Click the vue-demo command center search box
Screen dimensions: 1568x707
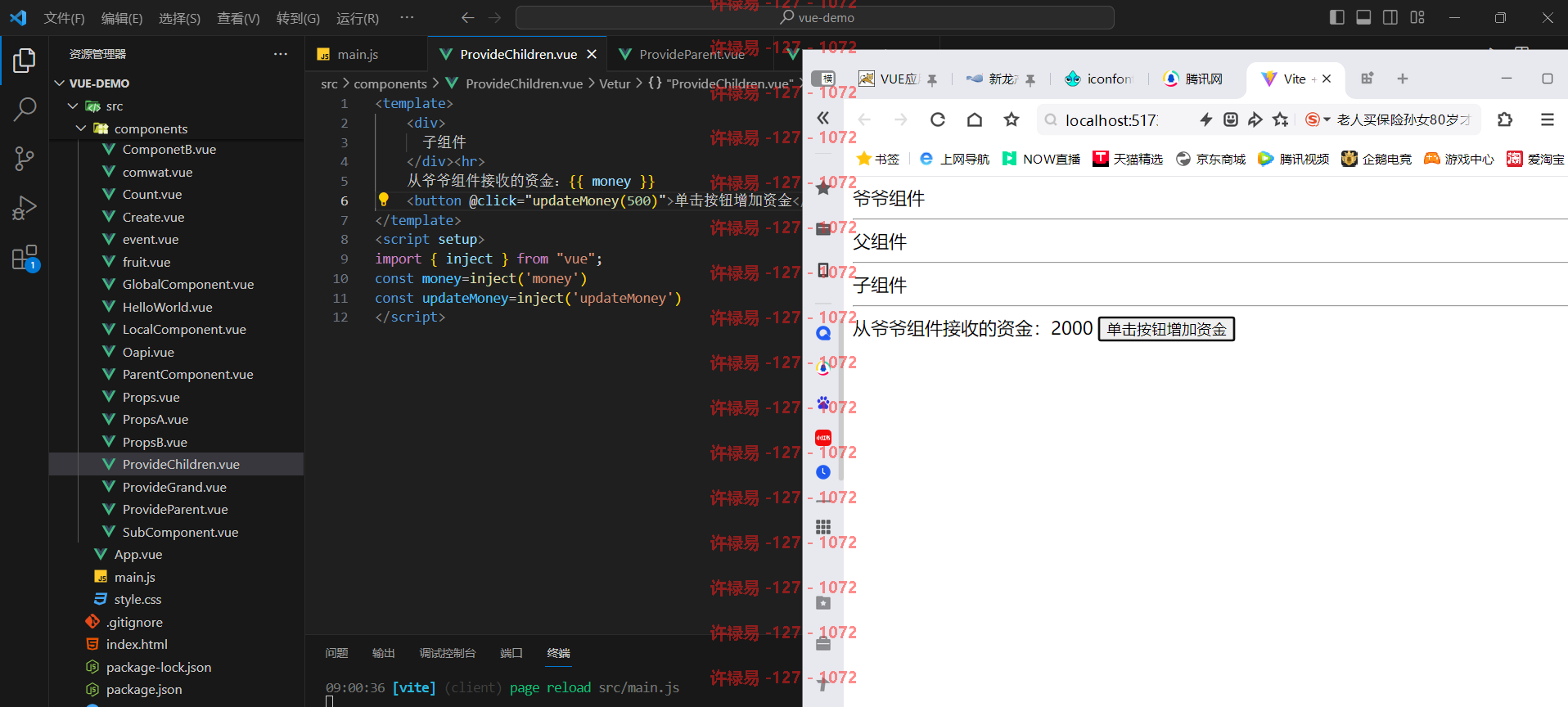814,17
